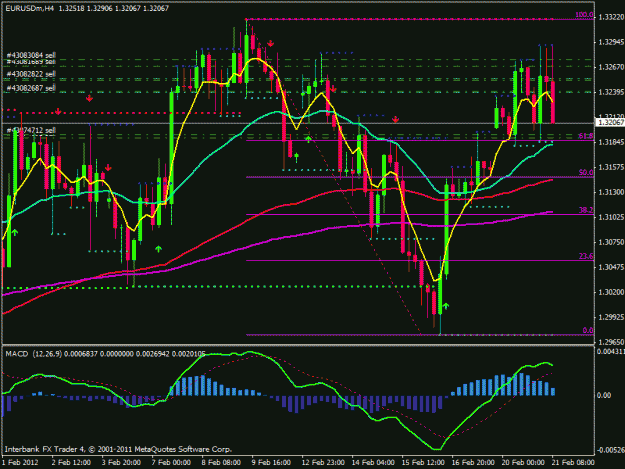The width and height of the screenshot is (625, 469).
Task: Click the 8 Feb 08:00 time label
Action: [x=221, y=463]
